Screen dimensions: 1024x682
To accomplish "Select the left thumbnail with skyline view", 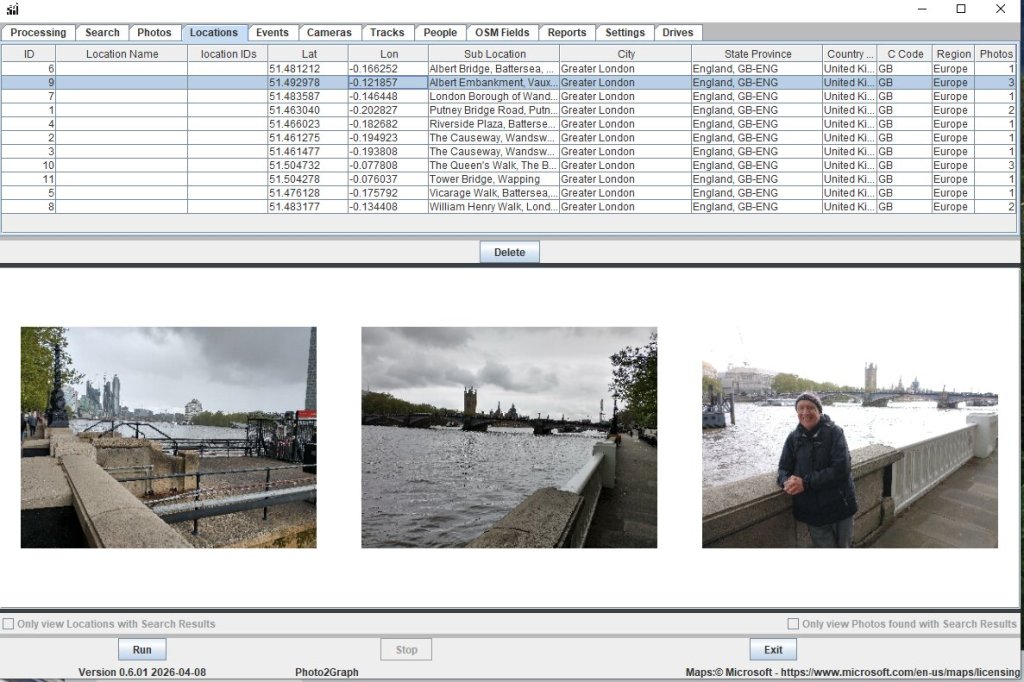I will (168, 437).
